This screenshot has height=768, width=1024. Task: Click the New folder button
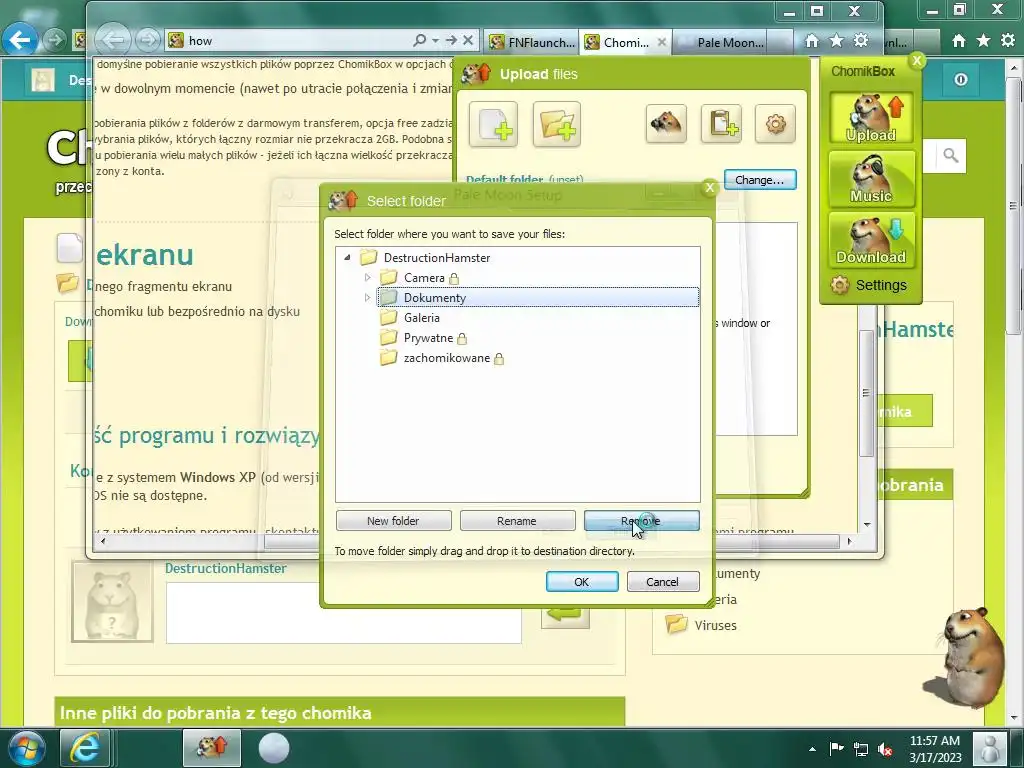click(x=393, y=520)
